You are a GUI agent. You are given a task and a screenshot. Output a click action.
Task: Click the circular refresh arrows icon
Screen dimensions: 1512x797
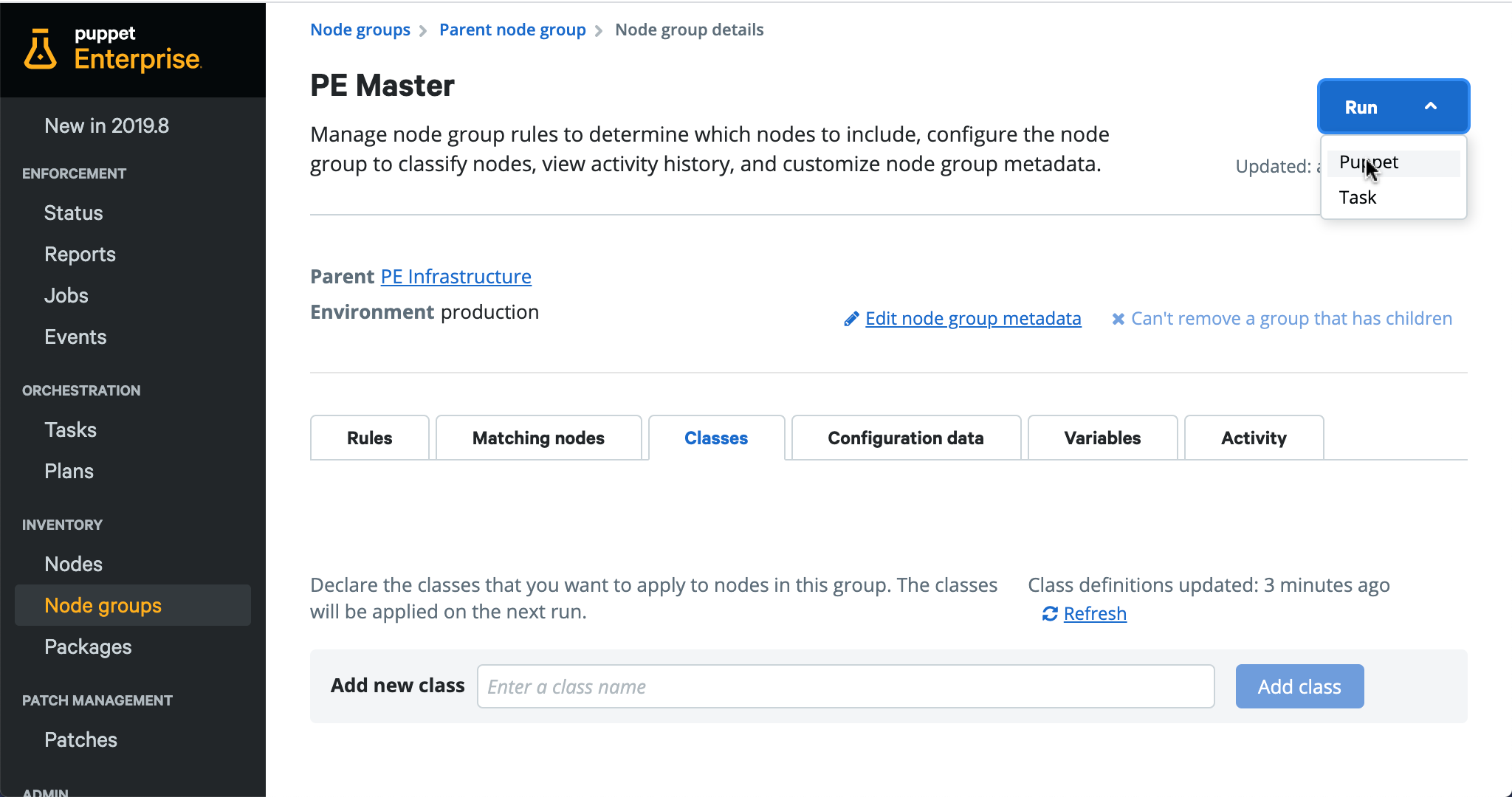pos(1050,614)
